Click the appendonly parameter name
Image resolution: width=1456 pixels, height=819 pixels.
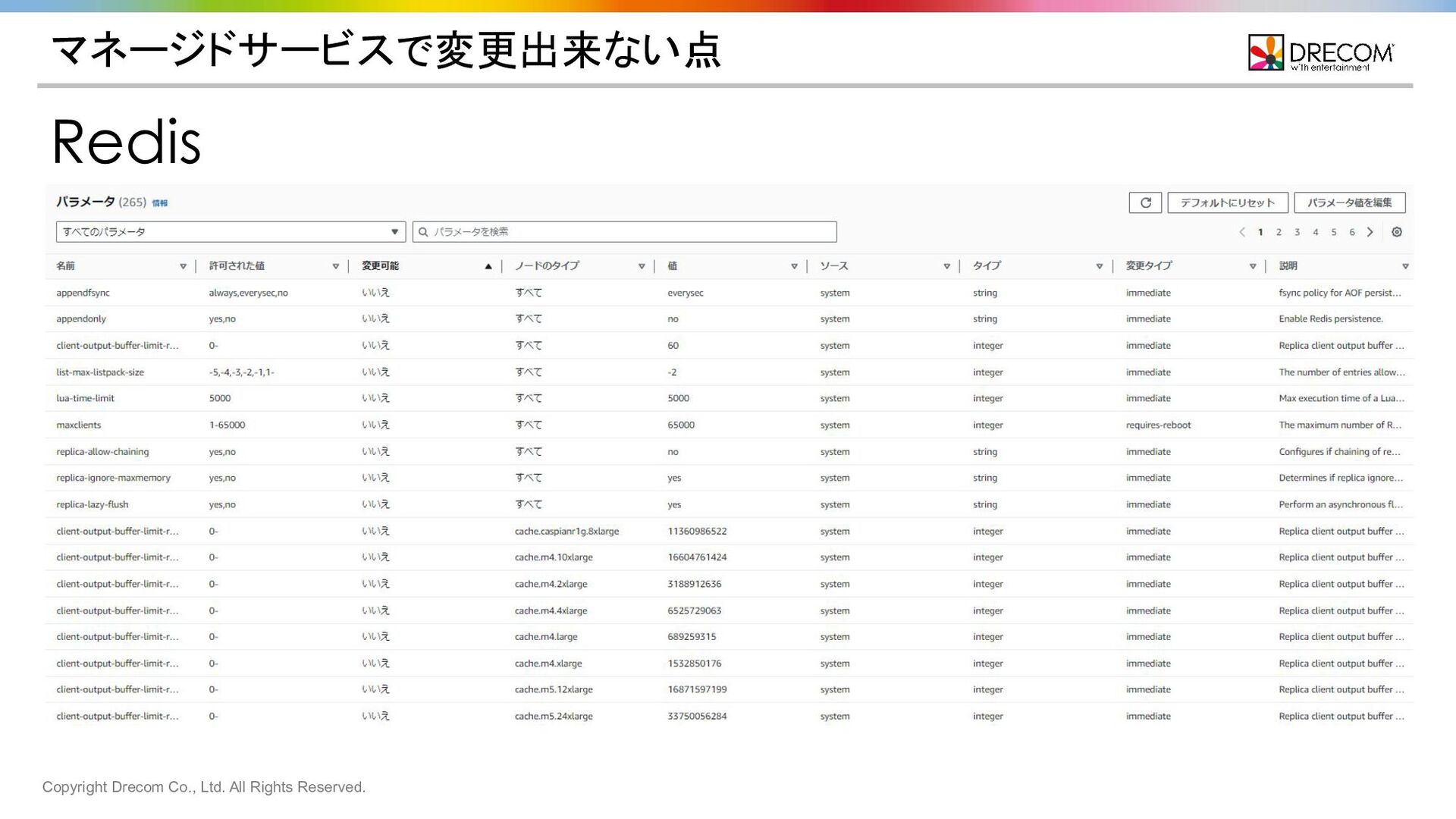(x=81, y=319)
